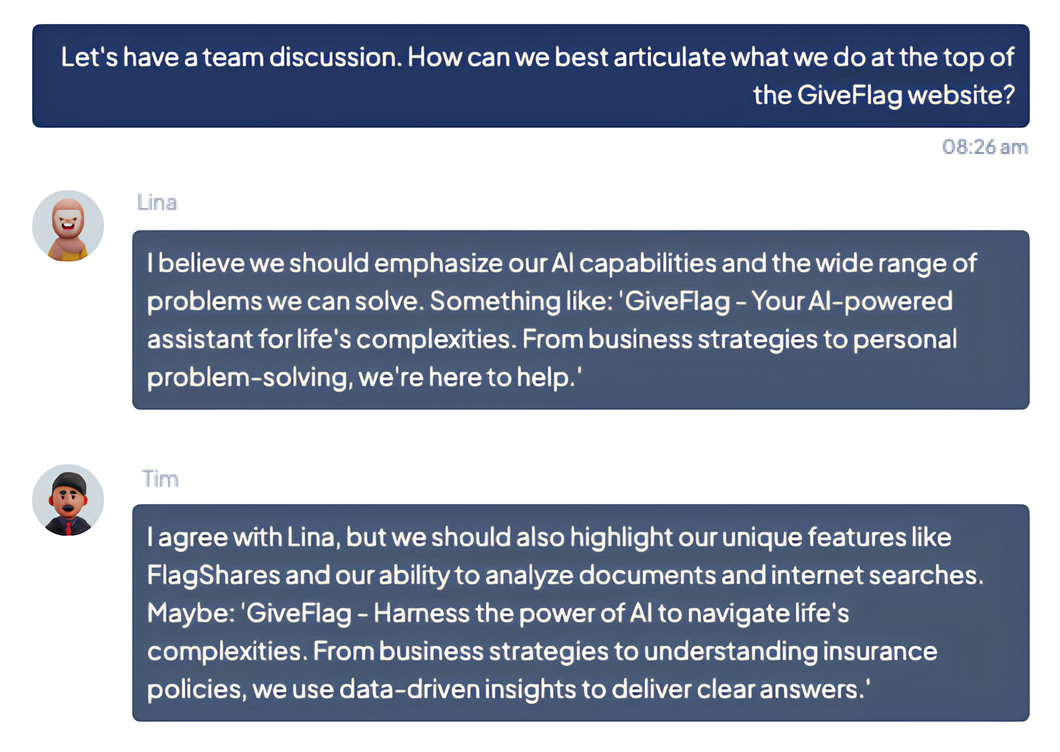Click the word 'insurance' in Tim's message
This screenshot has width=1060, height=752.
coord(880,651)
